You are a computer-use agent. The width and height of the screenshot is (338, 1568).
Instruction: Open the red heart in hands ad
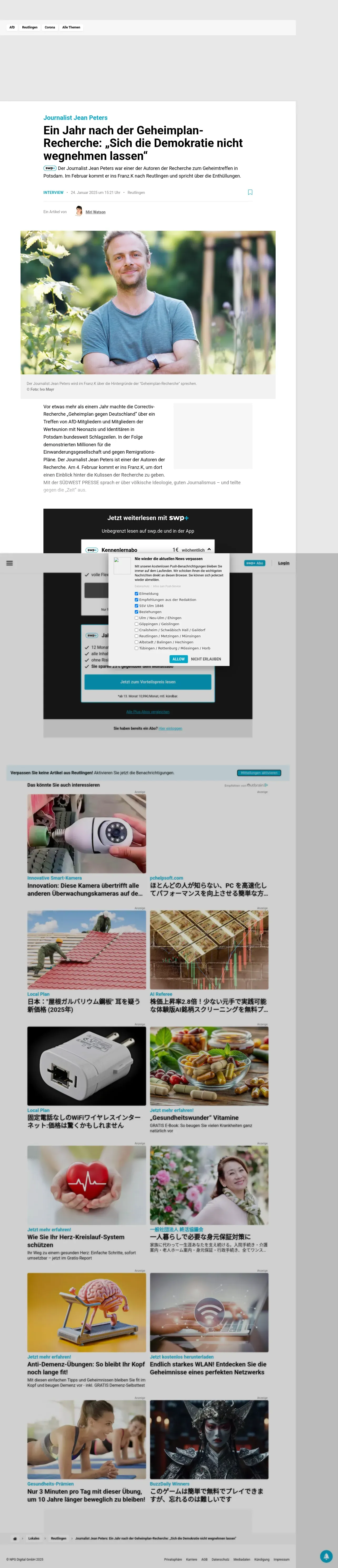click(x=86, y=1186)
